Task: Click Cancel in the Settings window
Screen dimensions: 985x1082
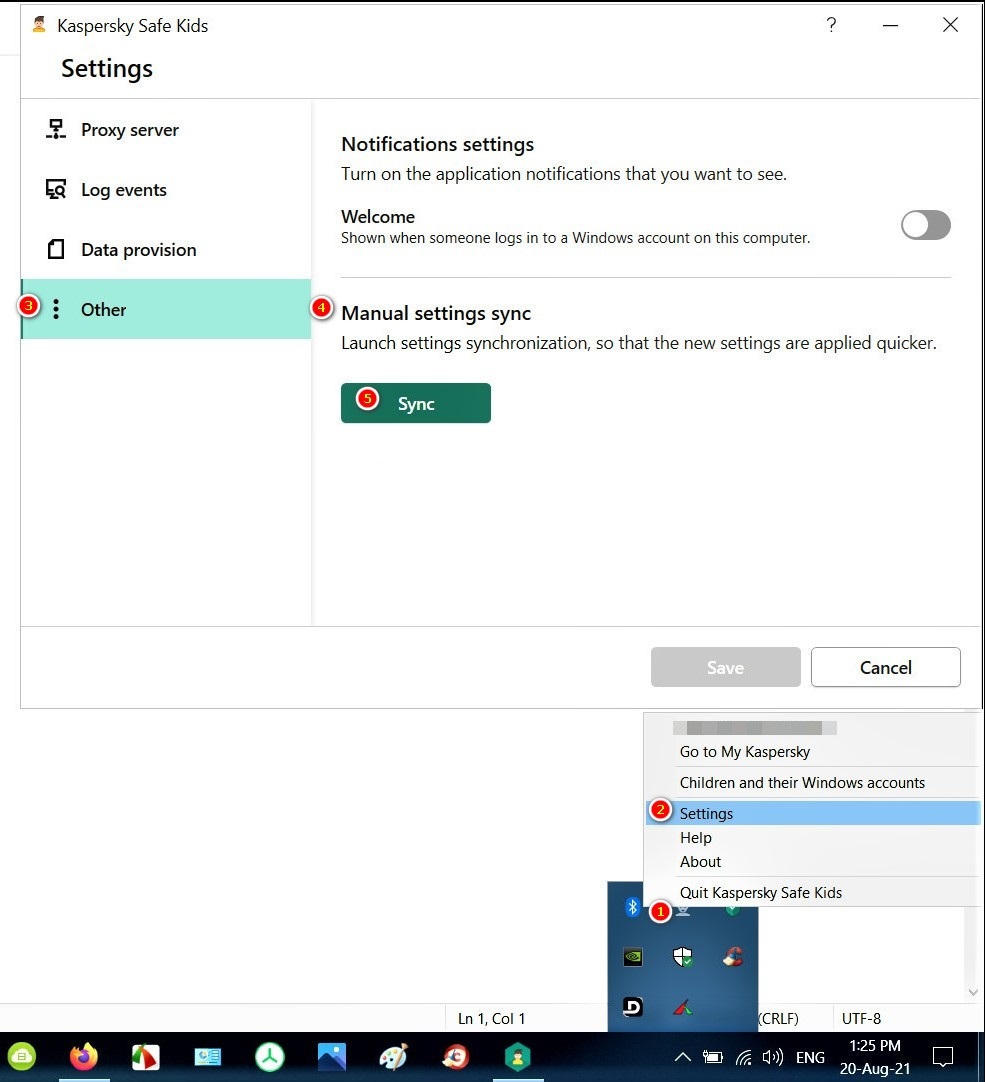Action: (886, 667)
